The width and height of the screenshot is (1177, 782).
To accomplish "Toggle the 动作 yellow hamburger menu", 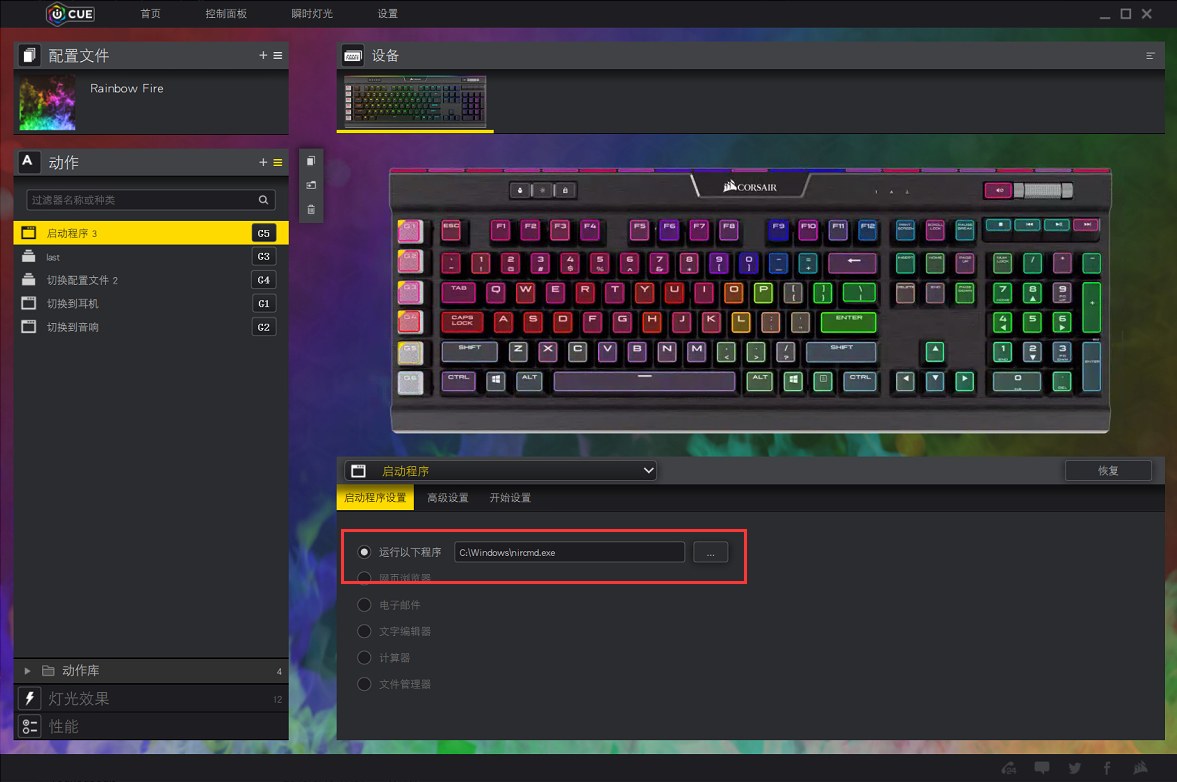I will [278, 162].
